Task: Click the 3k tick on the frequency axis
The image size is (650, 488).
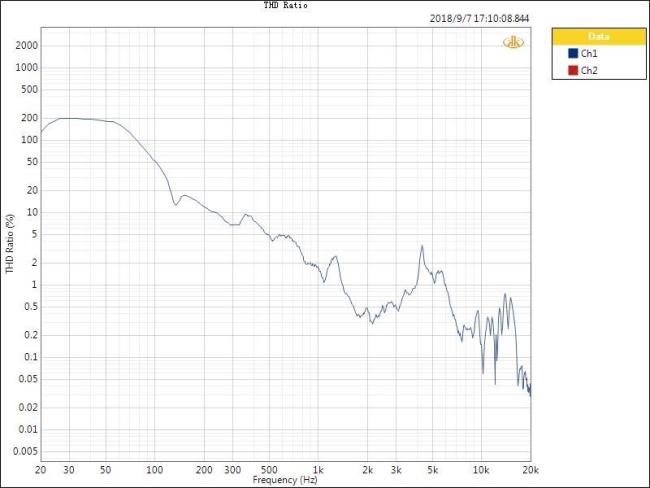Action: (396, 470)
